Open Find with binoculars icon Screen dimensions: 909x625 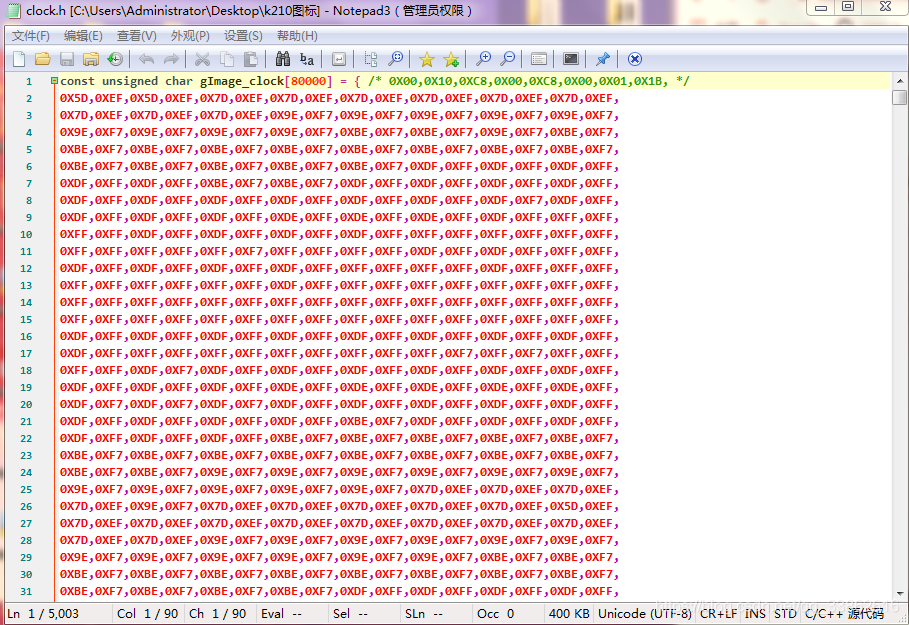point(282,59)
